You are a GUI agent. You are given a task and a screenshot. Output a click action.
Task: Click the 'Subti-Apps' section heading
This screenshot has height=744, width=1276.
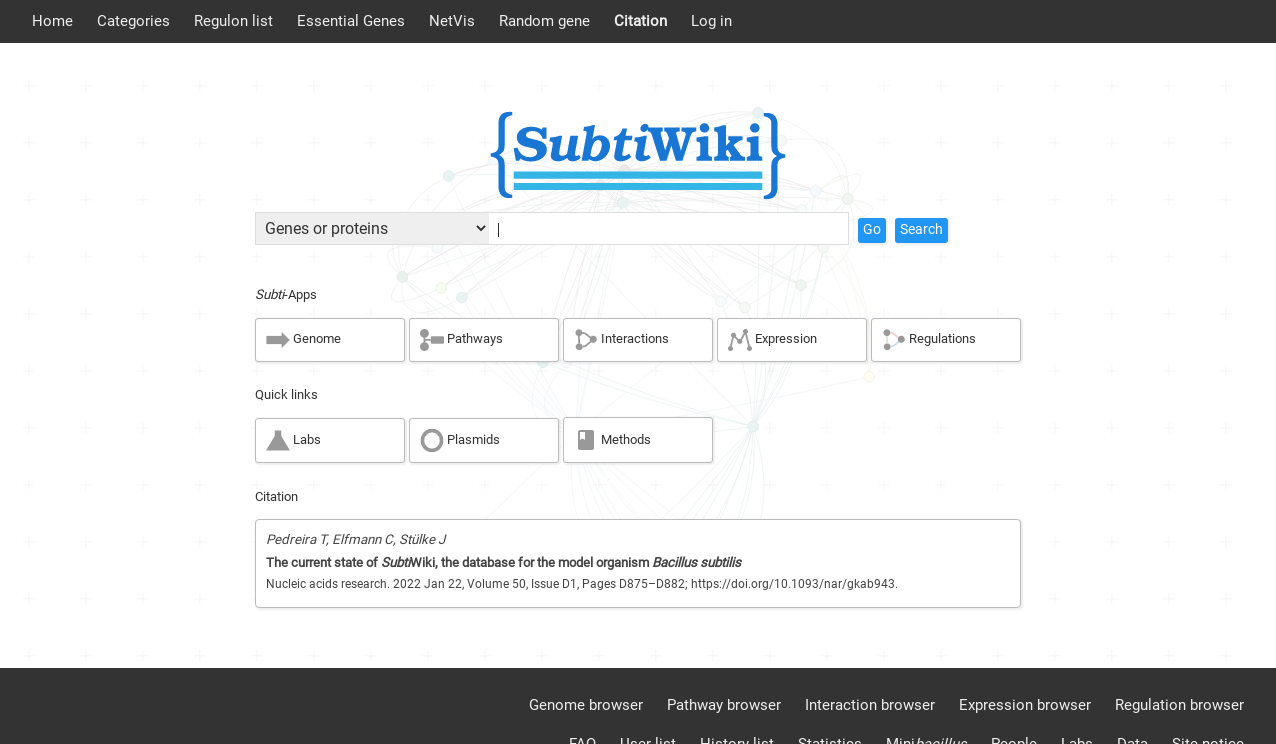(286, 295)
